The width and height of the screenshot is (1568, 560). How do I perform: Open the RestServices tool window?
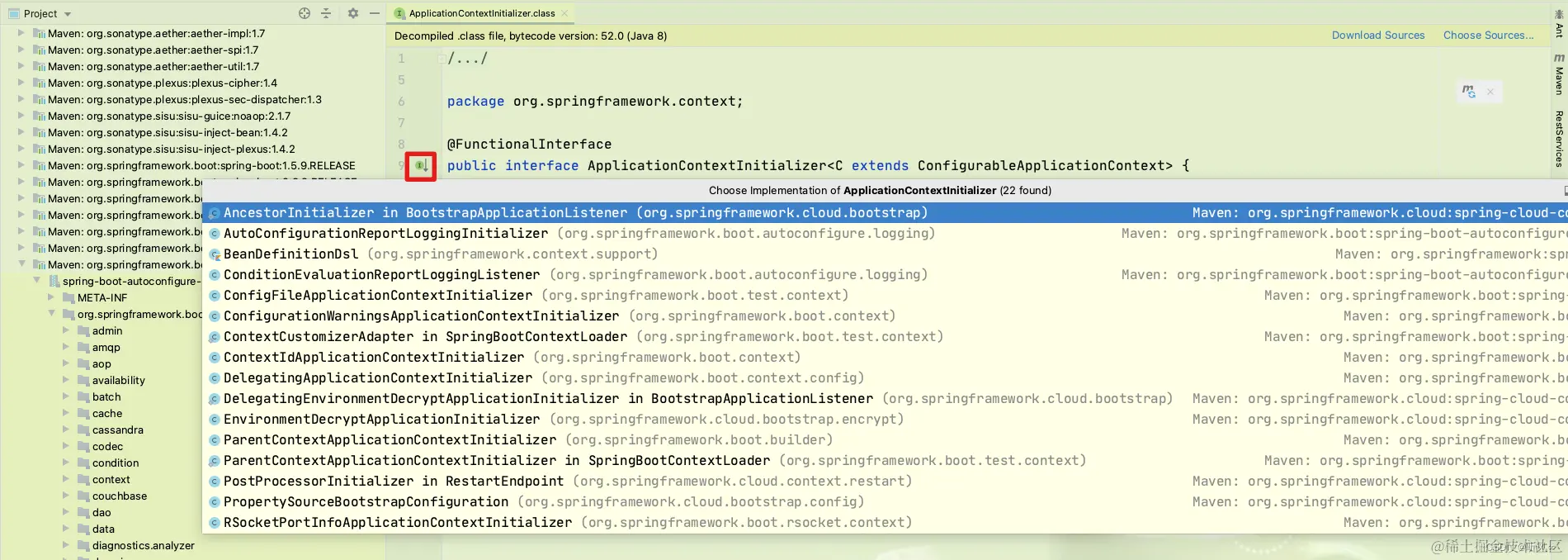pyautogui.click(x=1559, y=139)
